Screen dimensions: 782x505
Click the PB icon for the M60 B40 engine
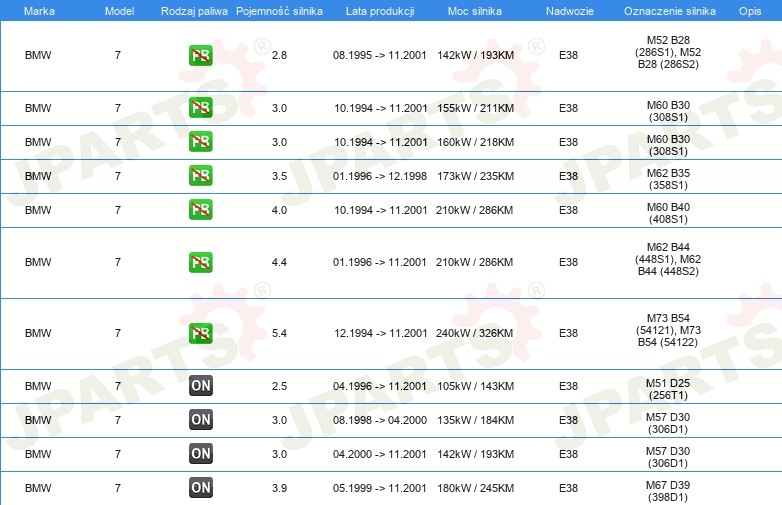tap(200, 210)
